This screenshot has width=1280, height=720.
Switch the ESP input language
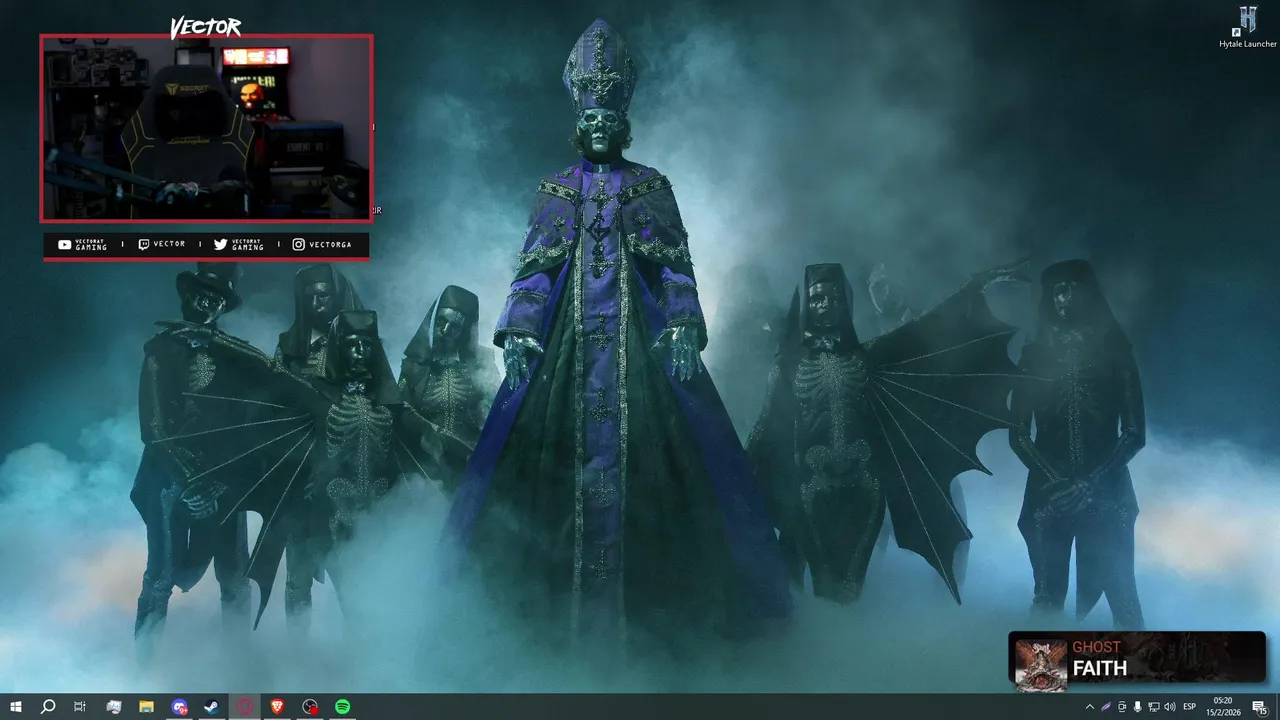1190,707
